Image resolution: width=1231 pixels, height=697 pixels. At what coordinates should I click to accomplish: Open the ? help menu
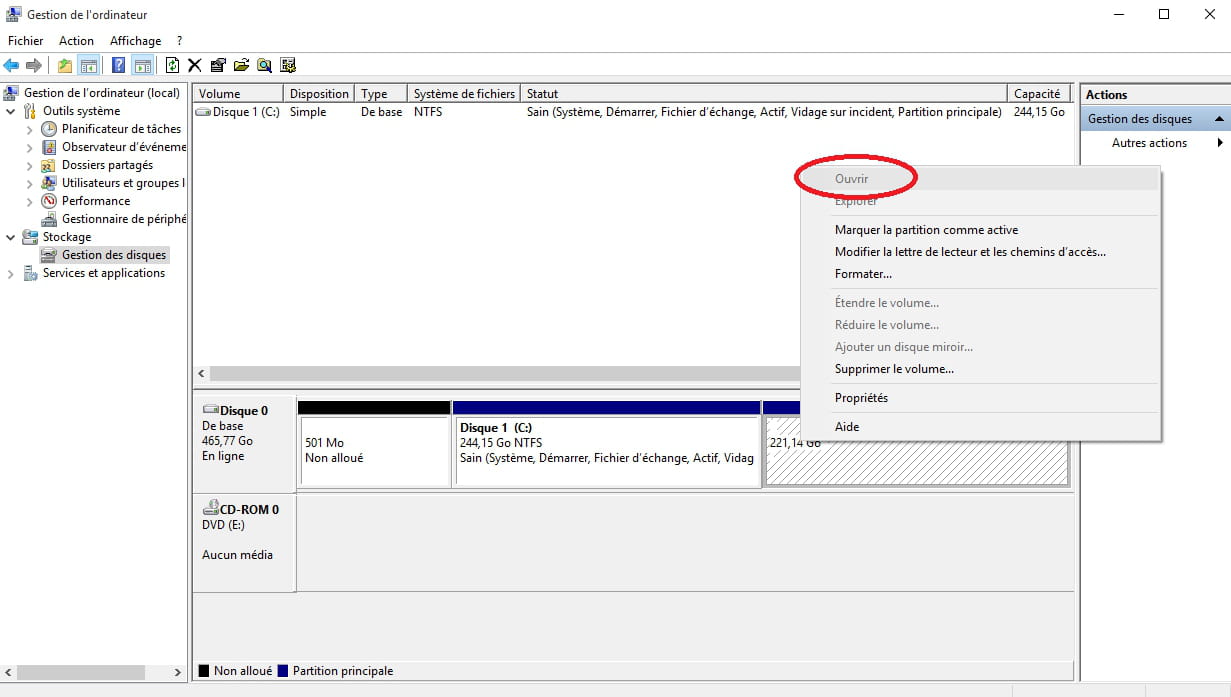tap(179, 41)
